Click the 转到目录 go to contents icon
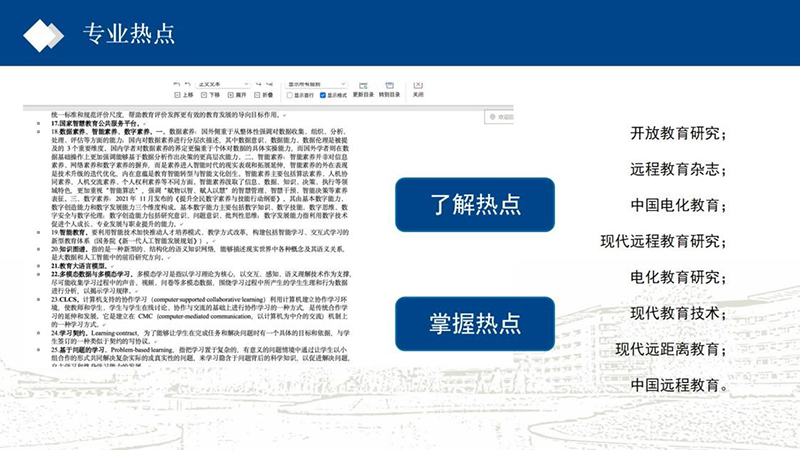The image size is (800, 450). point(390,90)
